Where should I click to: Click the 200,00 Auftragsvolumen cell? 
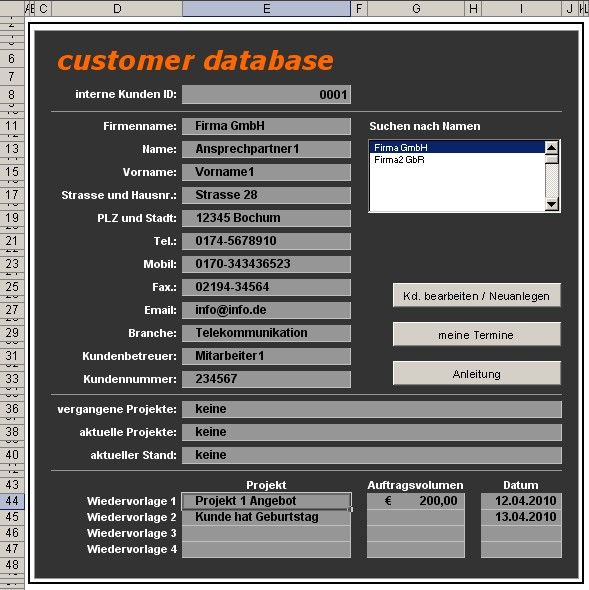(416, 501)
